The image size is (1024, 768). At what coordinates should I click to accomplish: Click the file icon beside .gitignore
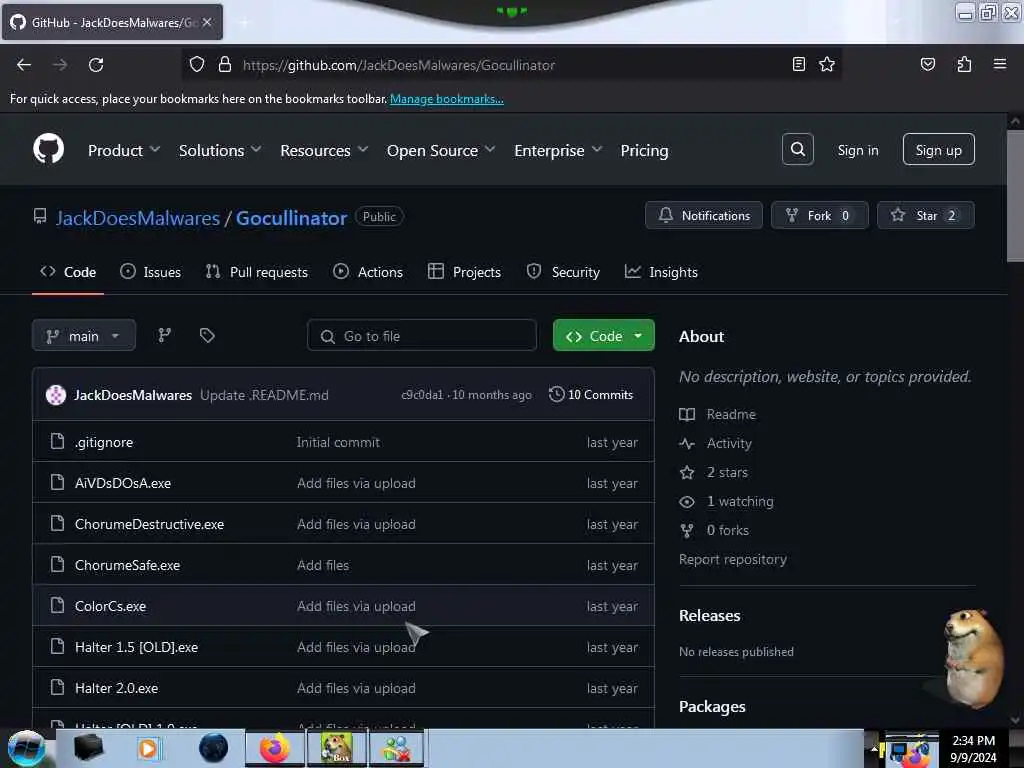tap(57, 441)
